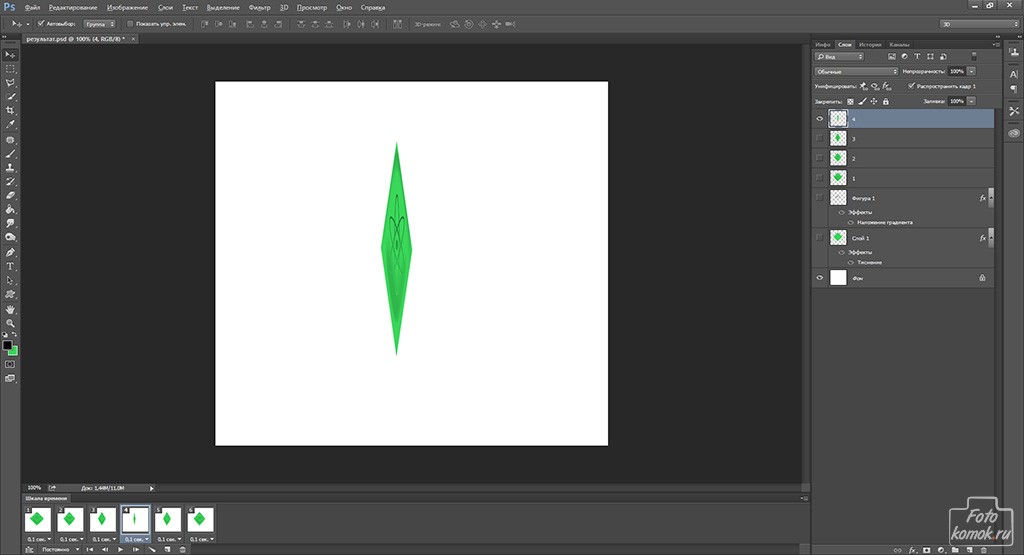1024x555 pixels.
Task: Open the Файл menu
Action: click(x=33, y=7)
